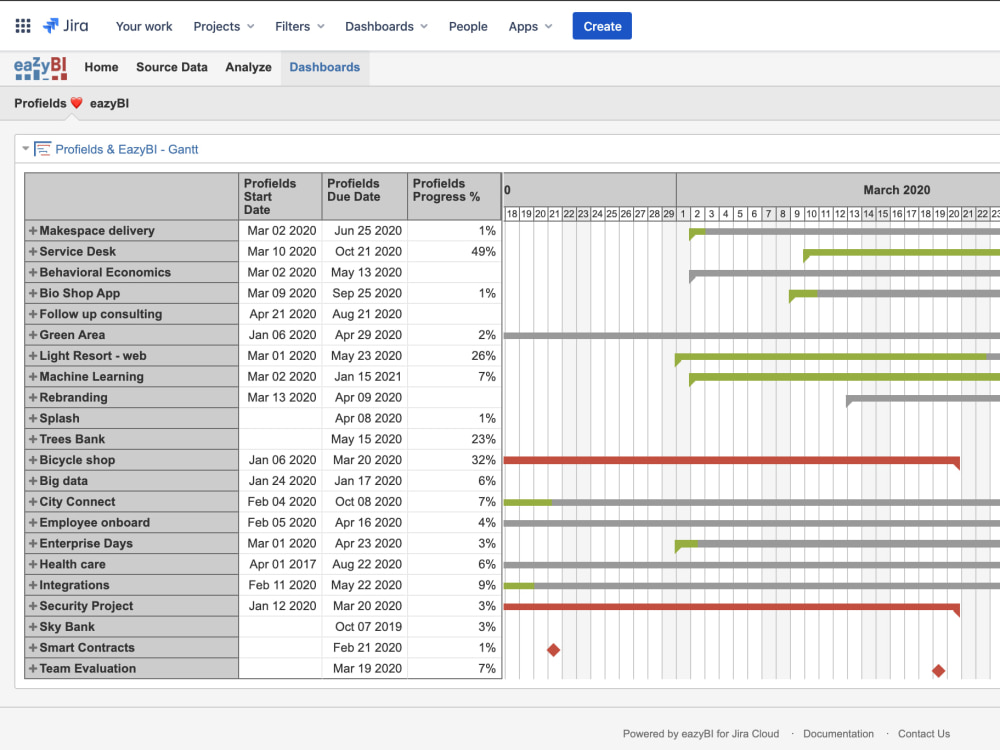This screenshot has width=1000, height=750.
Task: Click the Machine Learning due date Jan 15 2021
Action: click(365, 376)
